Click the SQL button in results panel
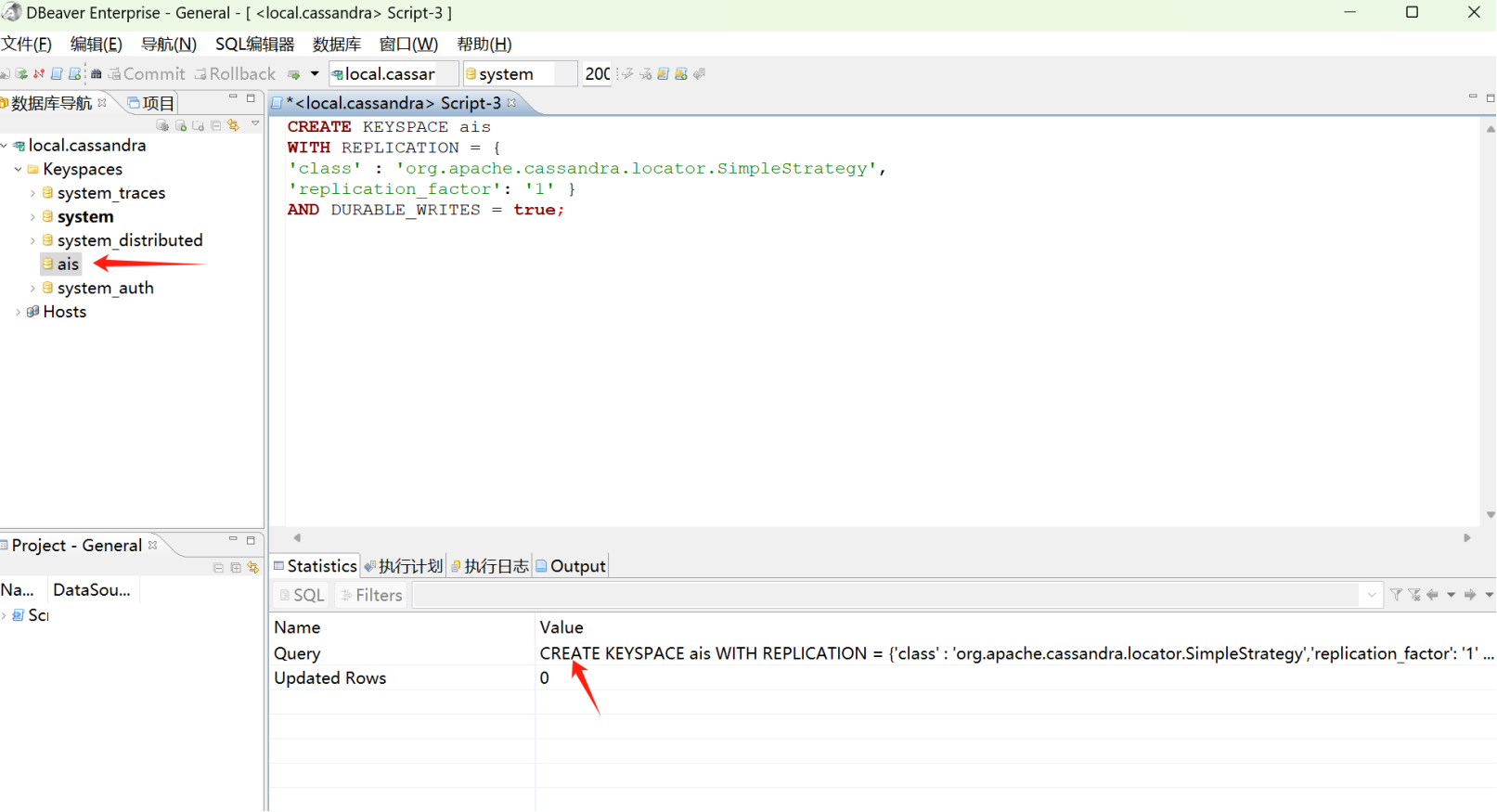Image resolution: width=1497 pixels, height=812 pixels. point(302,596)
